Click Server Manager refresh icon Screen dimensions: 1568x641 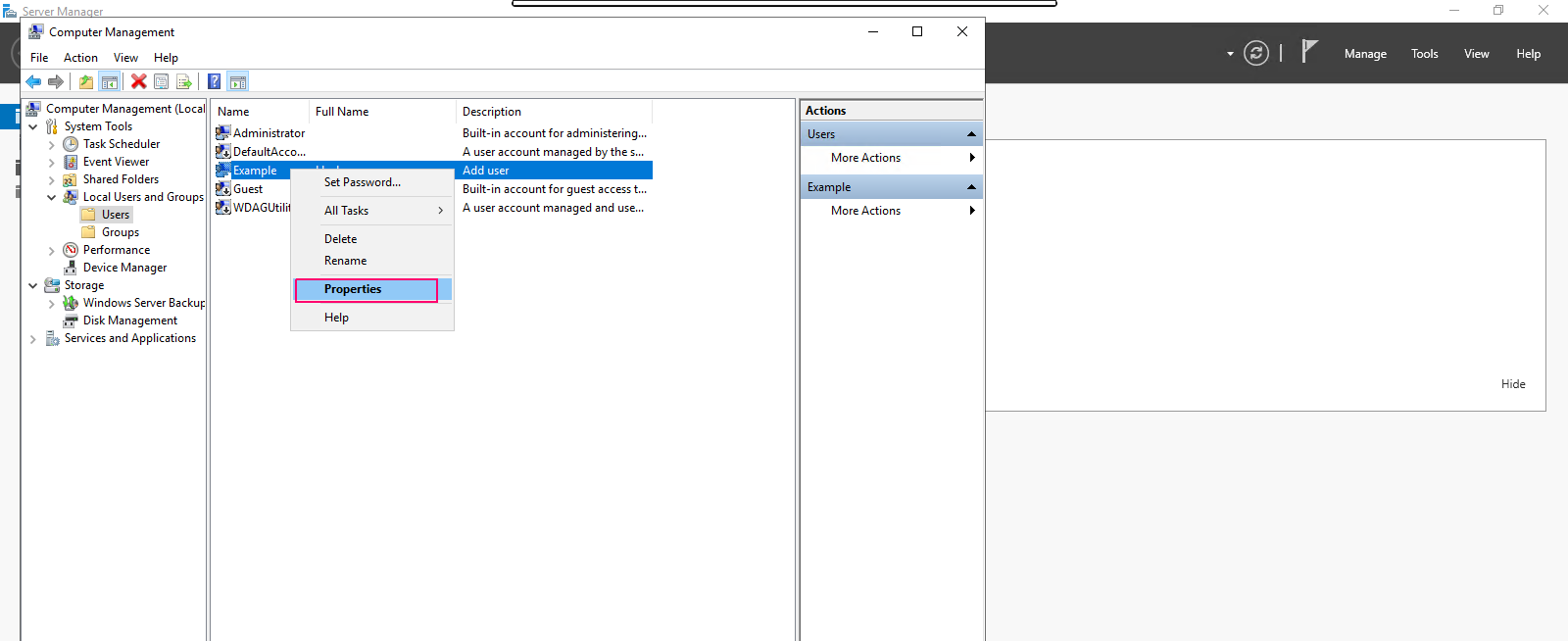(x=1256, y=53)
